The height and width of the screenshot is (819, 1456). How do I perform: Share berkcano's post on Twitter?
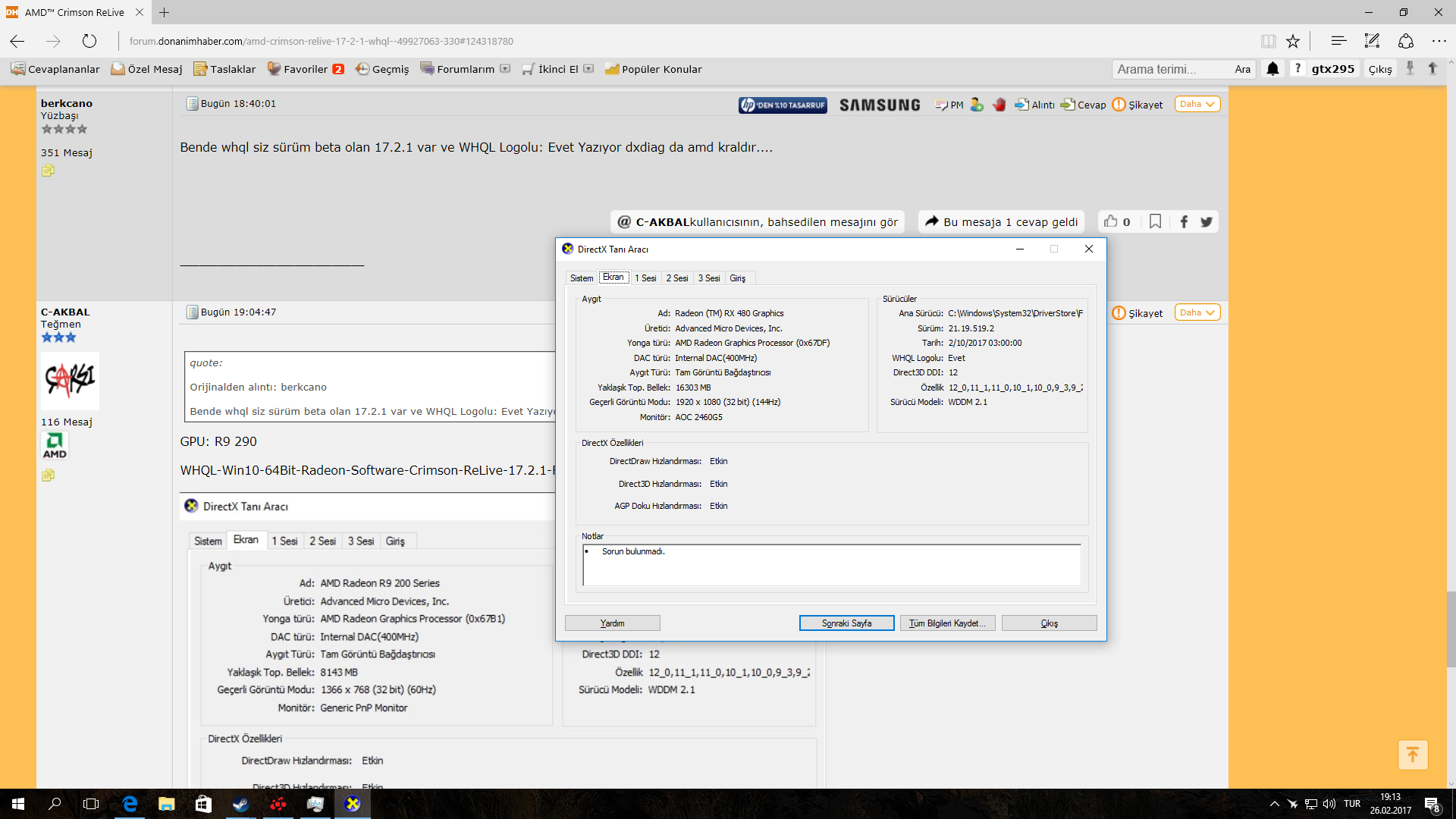[x=1207, y=221]
